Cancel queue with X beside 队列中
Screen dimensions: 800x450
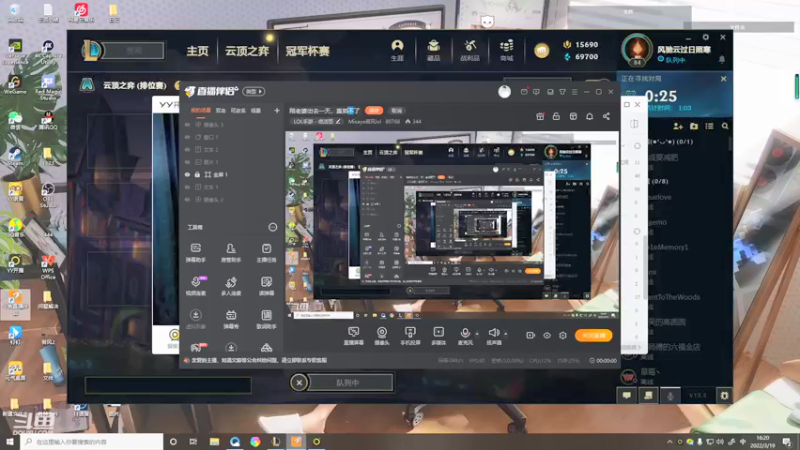click(x=299, y=383)
